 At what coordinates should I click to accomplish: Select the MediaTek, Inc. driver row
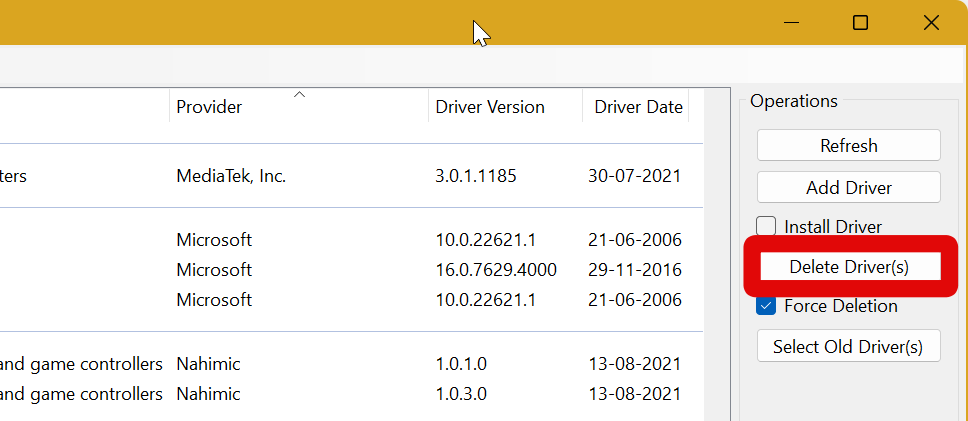pos(231,176)
